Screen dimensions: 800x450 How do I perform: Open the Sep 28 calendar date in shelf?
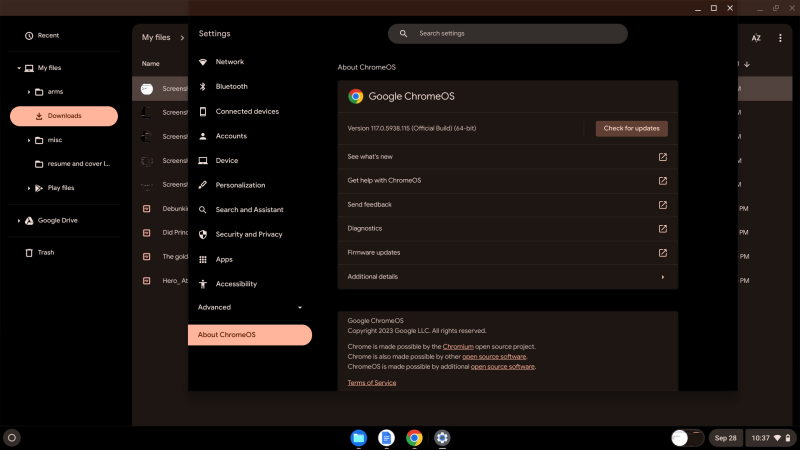tap(726, 438)
